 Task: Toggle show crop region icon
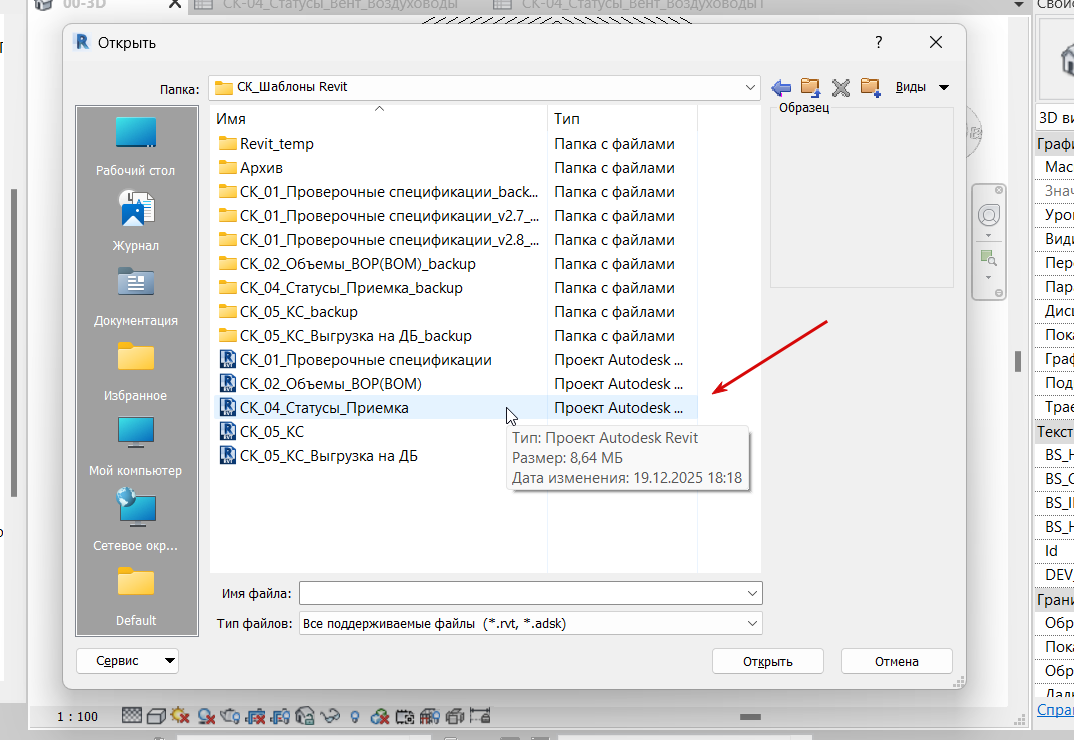[280, 717]
